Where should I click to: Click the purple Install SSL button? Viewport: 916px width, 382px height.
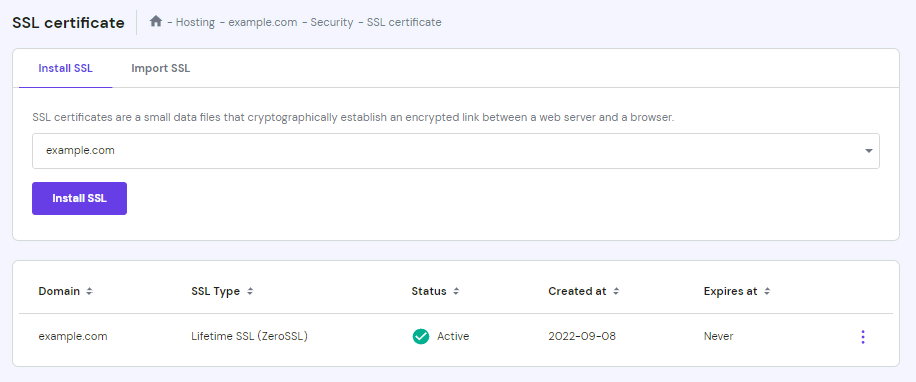pos(79,199)
